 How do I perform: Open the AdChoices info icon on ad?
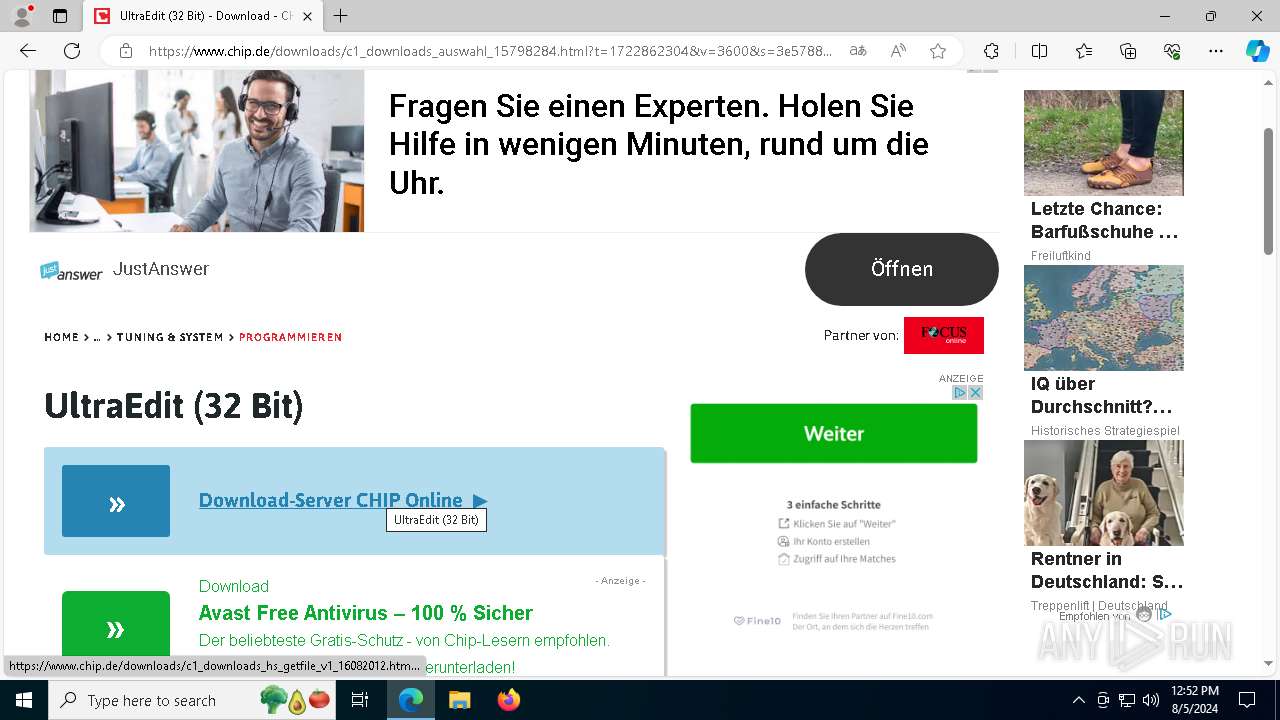tap(960, 393)
